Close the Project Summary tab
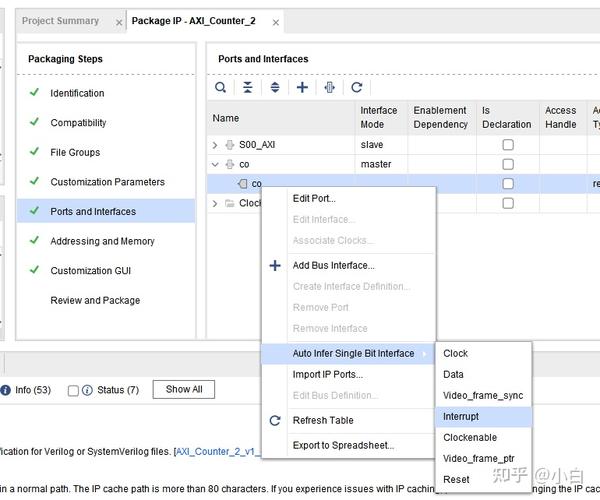Image resolution: width=600 pixels, height=500 pixels. [x=119, y=22]
